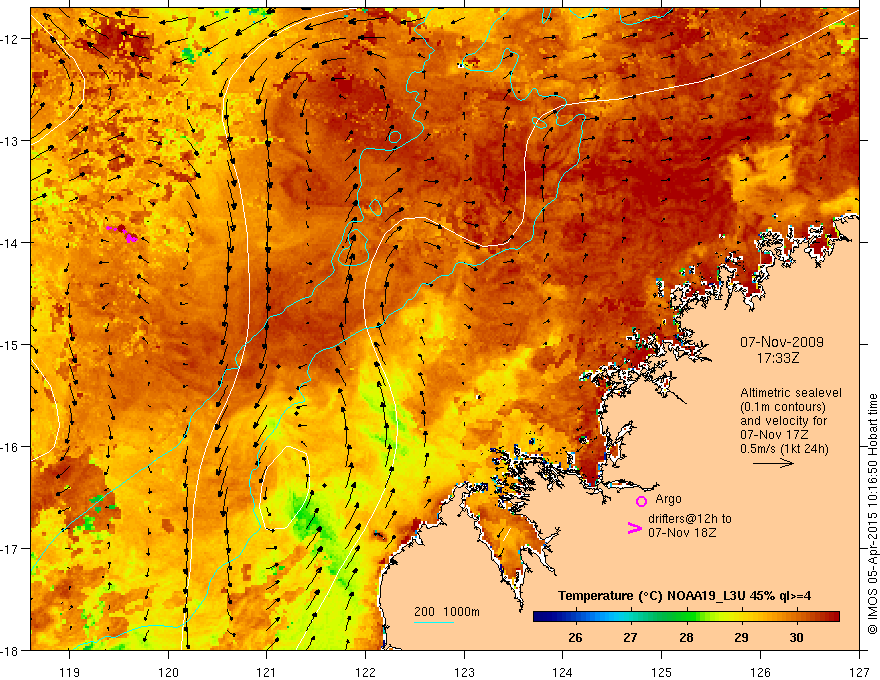
Task: Click the latitude axis label -13
Action: (10, 141)
